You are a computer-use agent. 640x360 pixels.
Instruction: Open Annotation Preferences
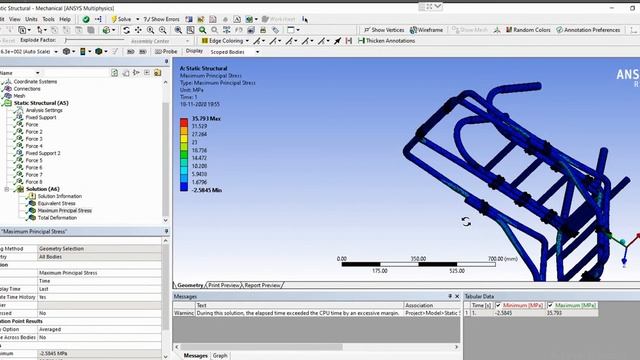588,30
